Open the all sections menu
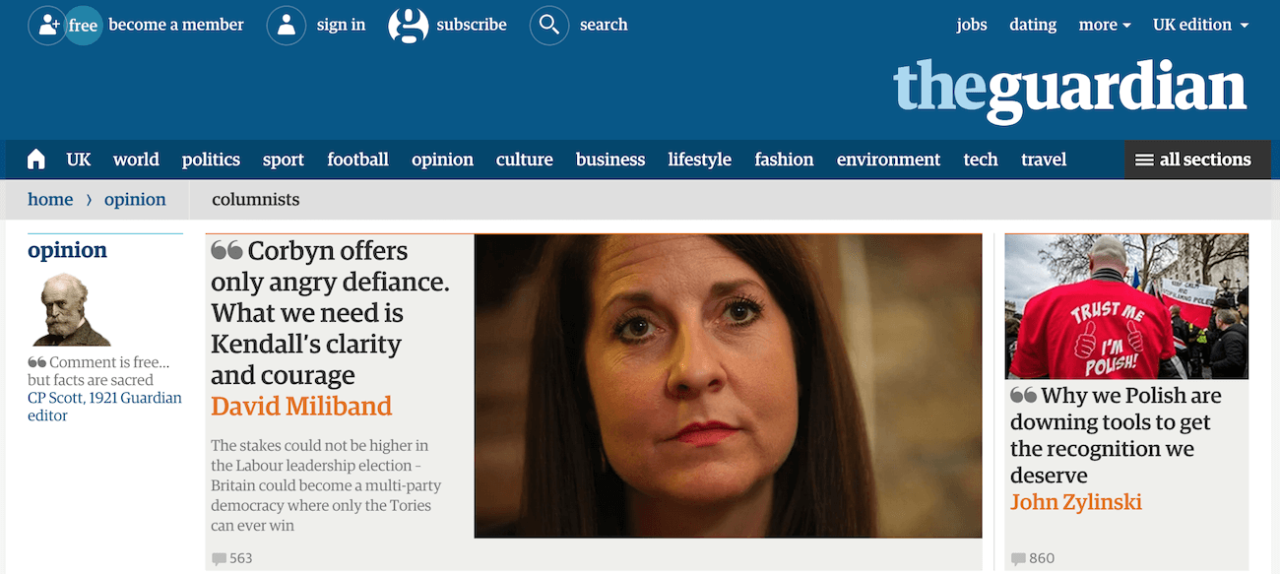Viewport: 1280px width, 574px height. [x=1198, y=160]
